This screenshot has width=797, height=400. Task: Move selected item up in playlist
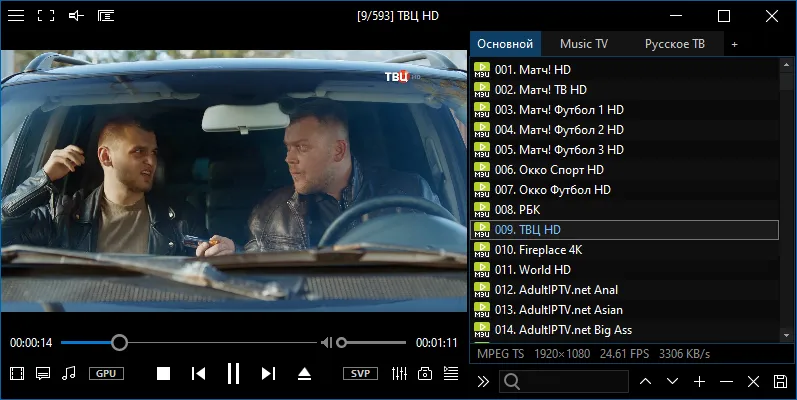click(646, 381)
